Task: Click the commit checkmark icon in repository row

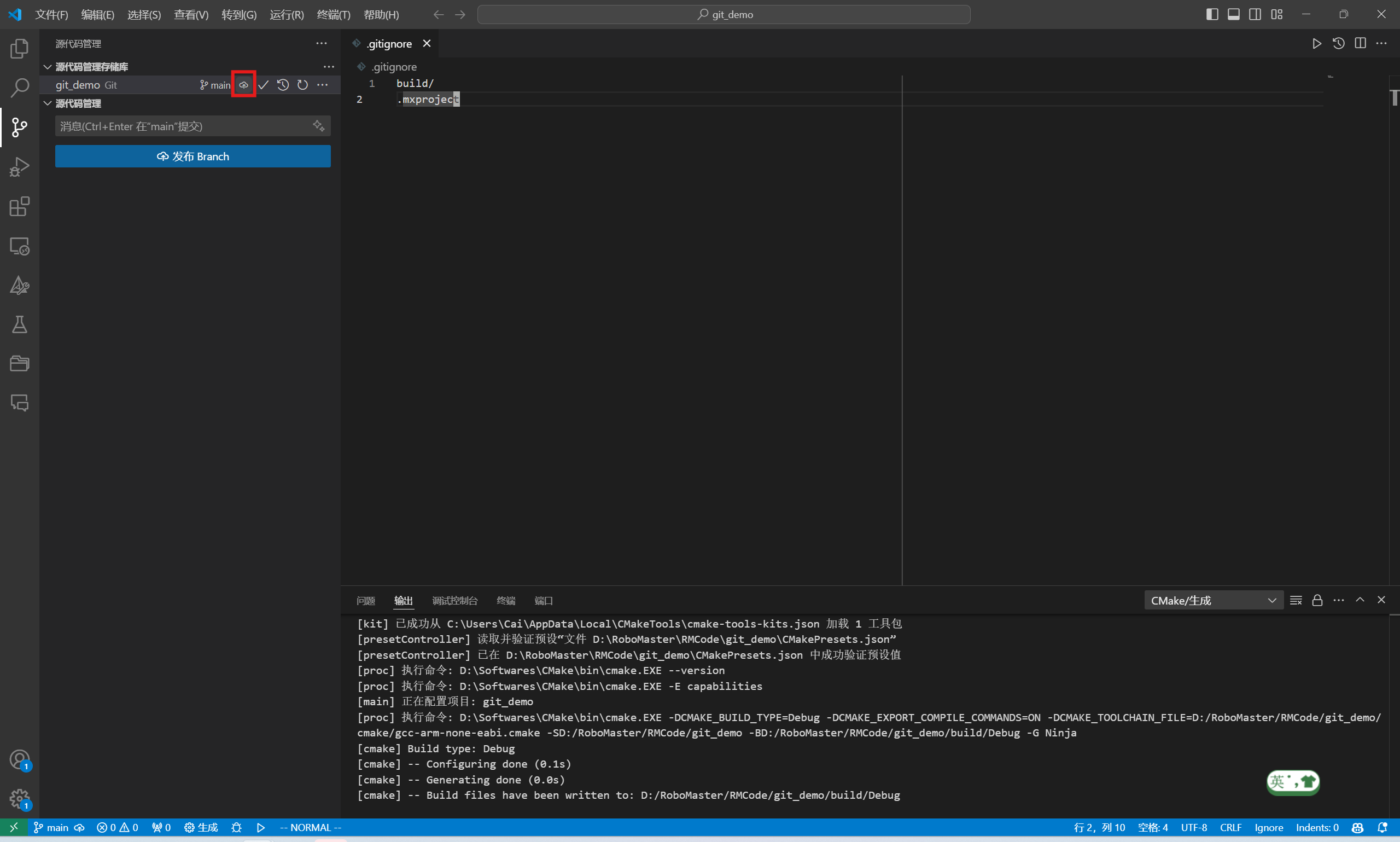Action: pyautogui.click(x=263, y=85)
